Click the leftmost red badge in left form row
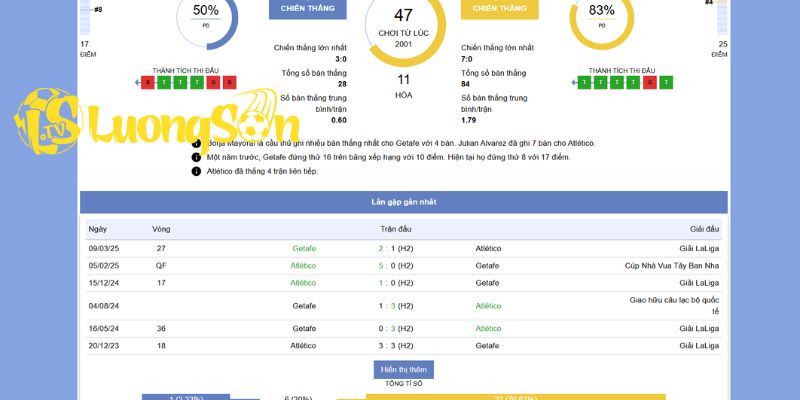Image resolution: width=800 pixels, height=400 pixels. (149, 82)
